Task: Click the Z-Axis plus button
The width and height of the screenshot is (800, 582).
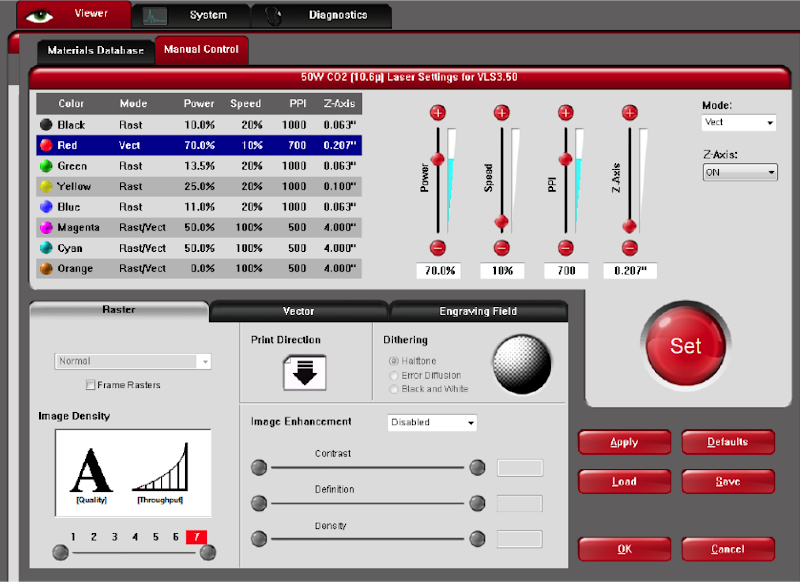Action: (630, 113)
